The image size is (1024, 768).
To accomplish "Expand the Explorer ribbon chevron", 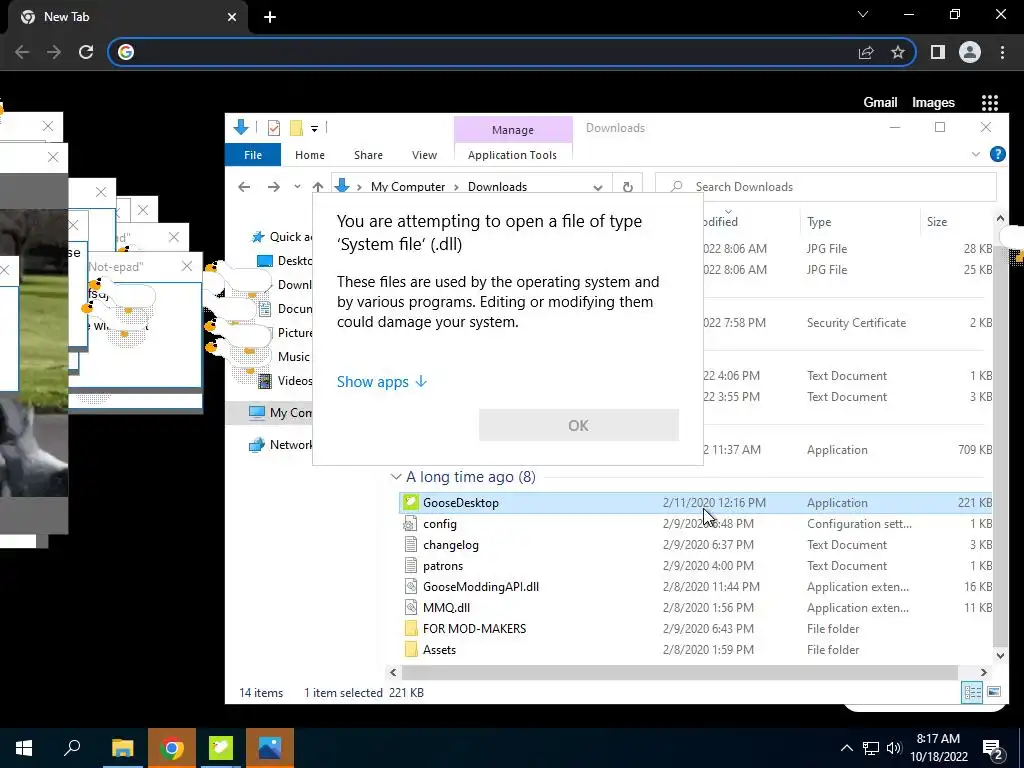I will click(x=976, y=154).
